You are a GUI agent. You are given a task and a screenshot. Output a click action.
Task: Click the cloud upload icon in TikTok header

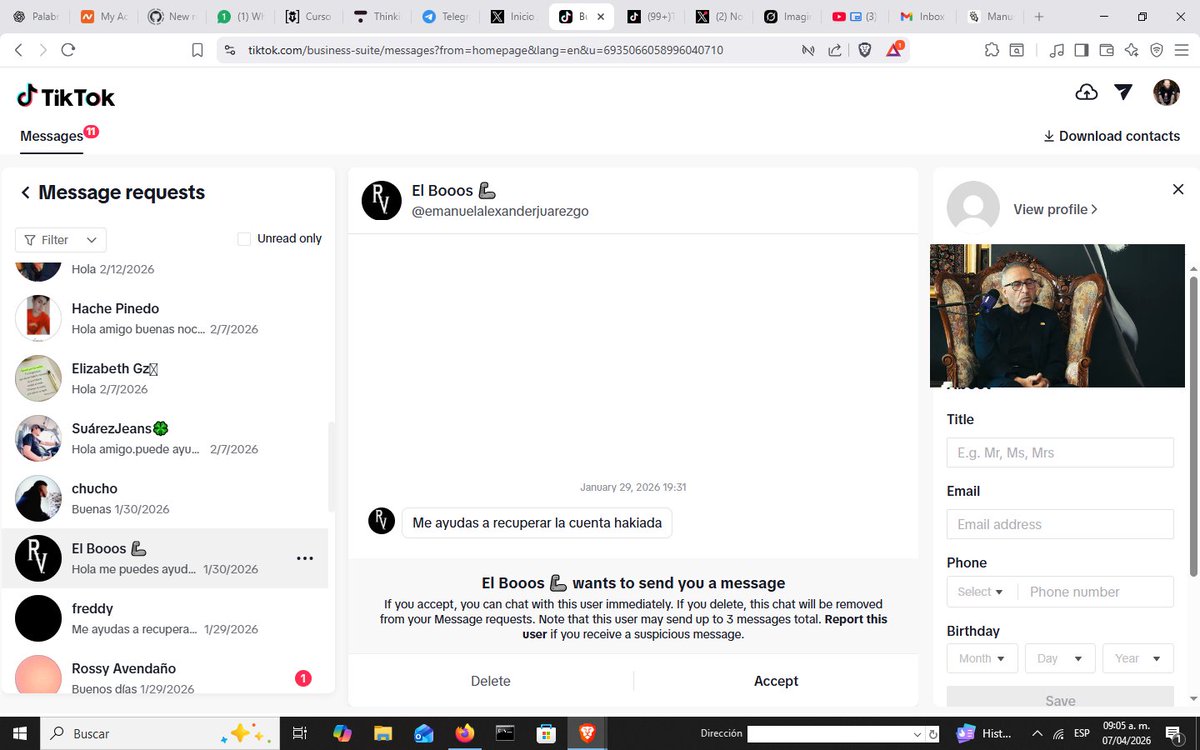tap(1086, 91)
